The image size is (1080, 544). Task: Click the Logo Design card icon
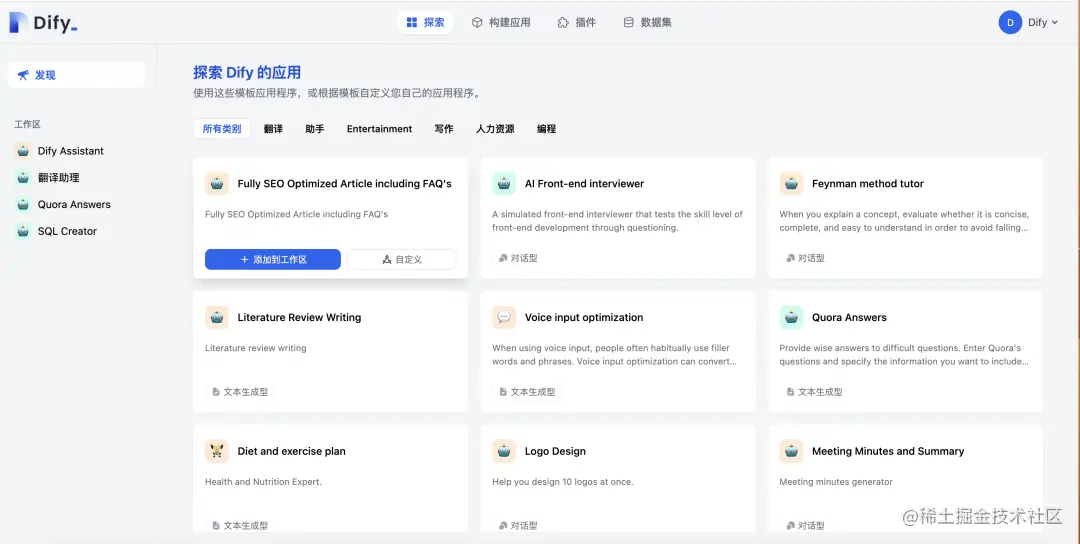tap(504, 451)
